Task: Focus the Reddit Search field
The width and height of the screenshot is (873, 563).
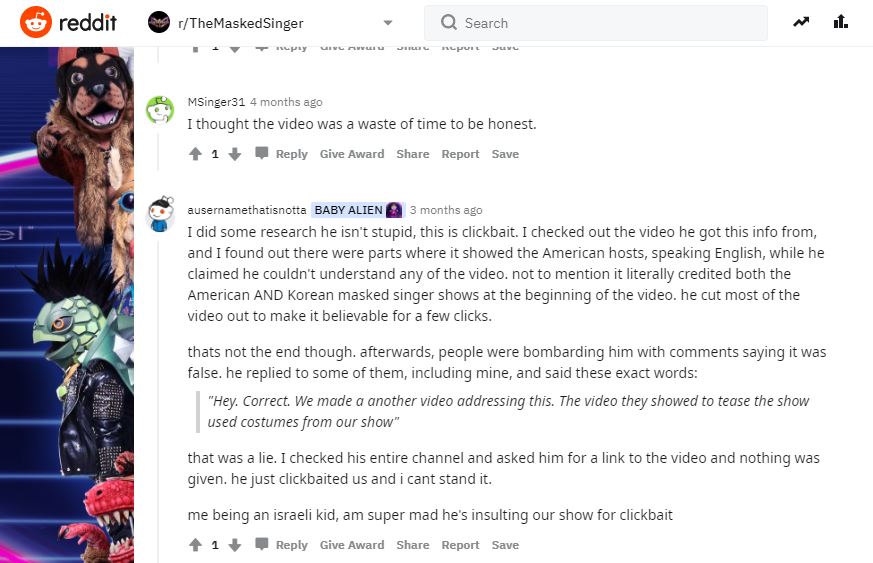Action: pyautogui.click(x=596, y=23)
